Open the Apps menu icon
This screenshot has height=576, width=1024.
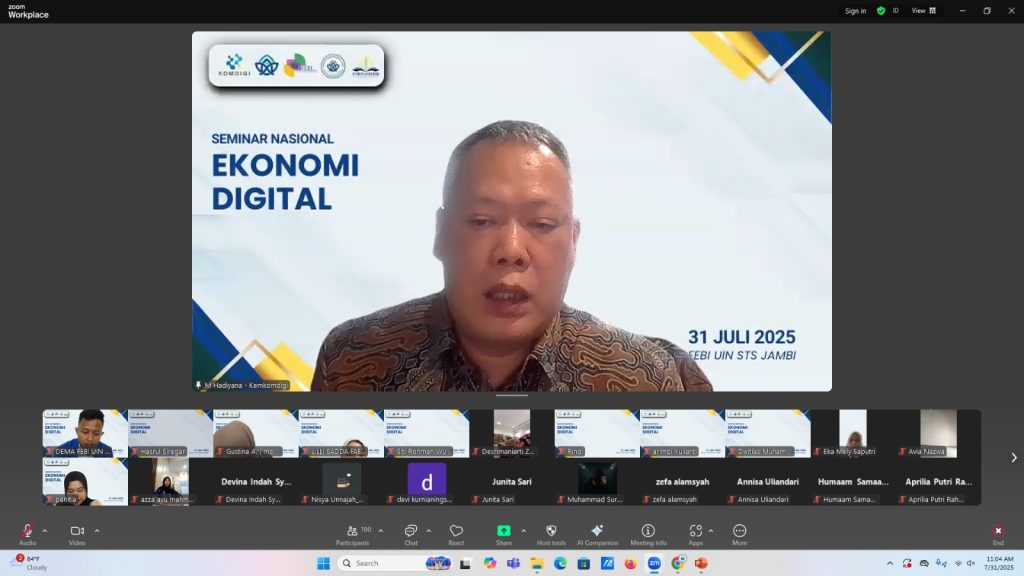coord(695,531)
